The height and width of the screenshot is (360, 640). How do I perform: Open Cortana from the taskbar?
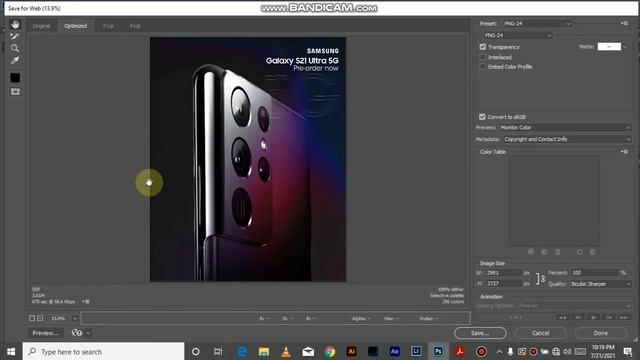196,351
